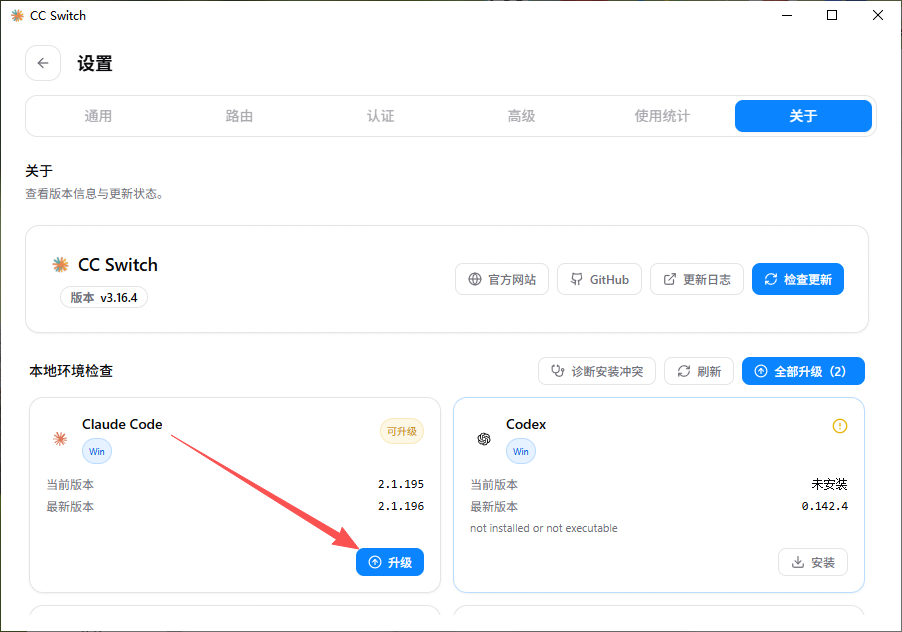
Task: Click Claude Code current version 2.1.195
Action: click(x=401, y=484)
